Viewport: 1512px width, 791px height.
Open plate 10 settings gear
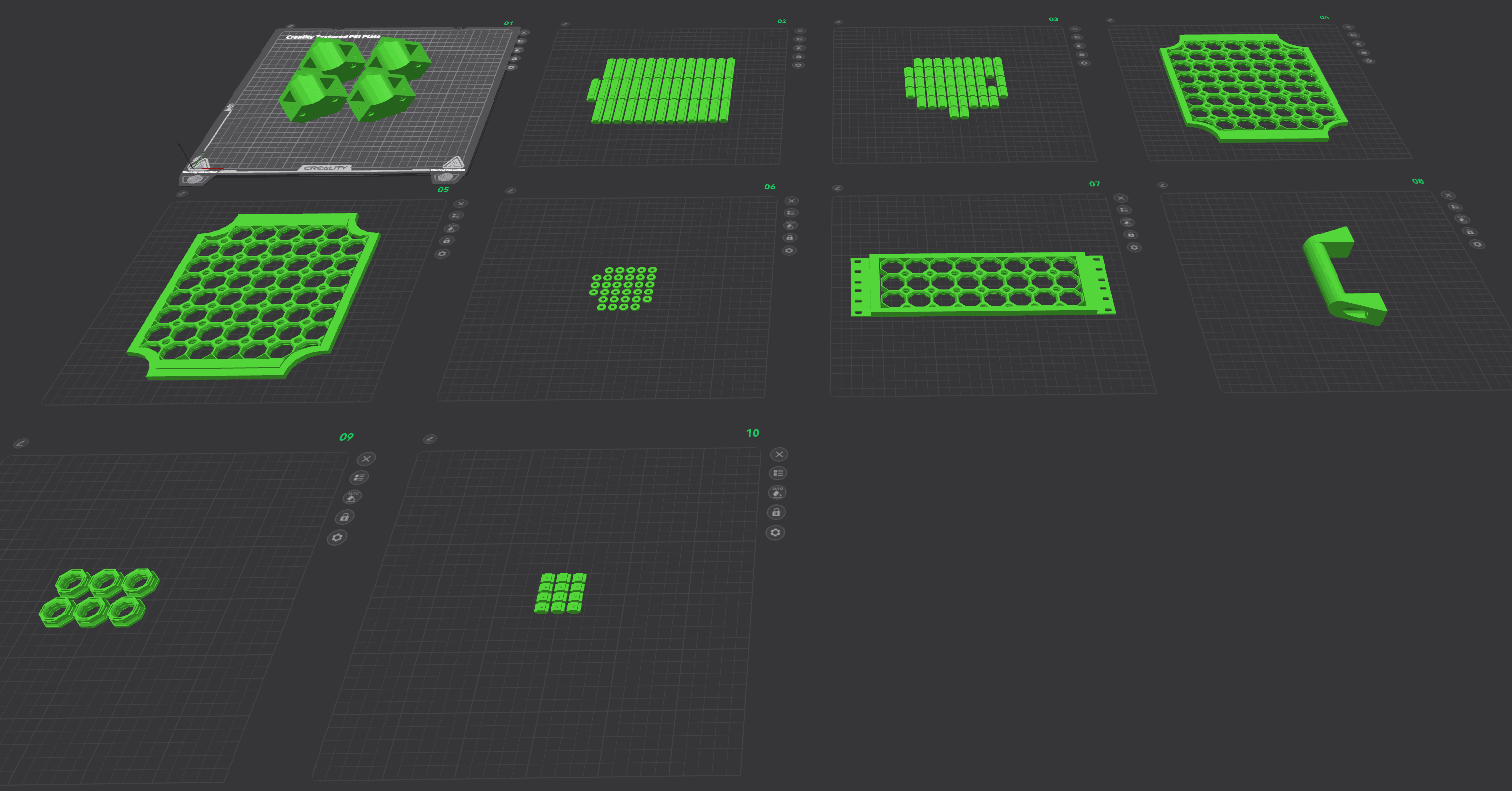coord(775,532)
